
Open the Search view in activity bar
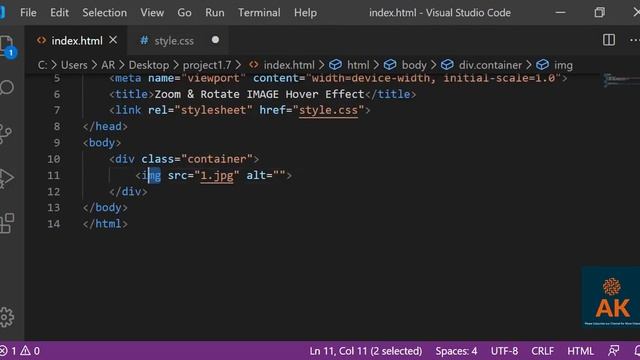coord(7,87)
